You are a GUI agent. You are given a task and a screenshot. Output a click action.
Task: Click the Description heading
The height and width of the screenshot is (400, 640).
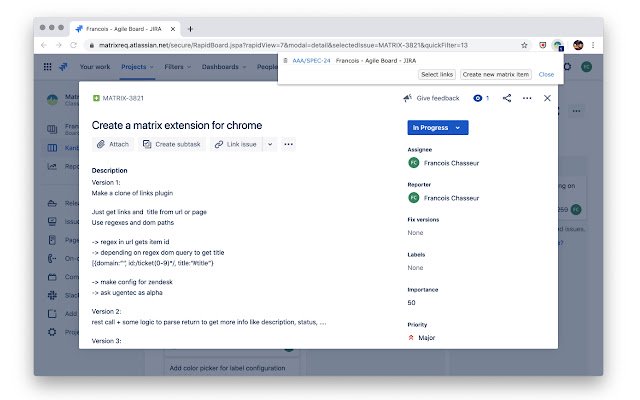click(109, 171)
